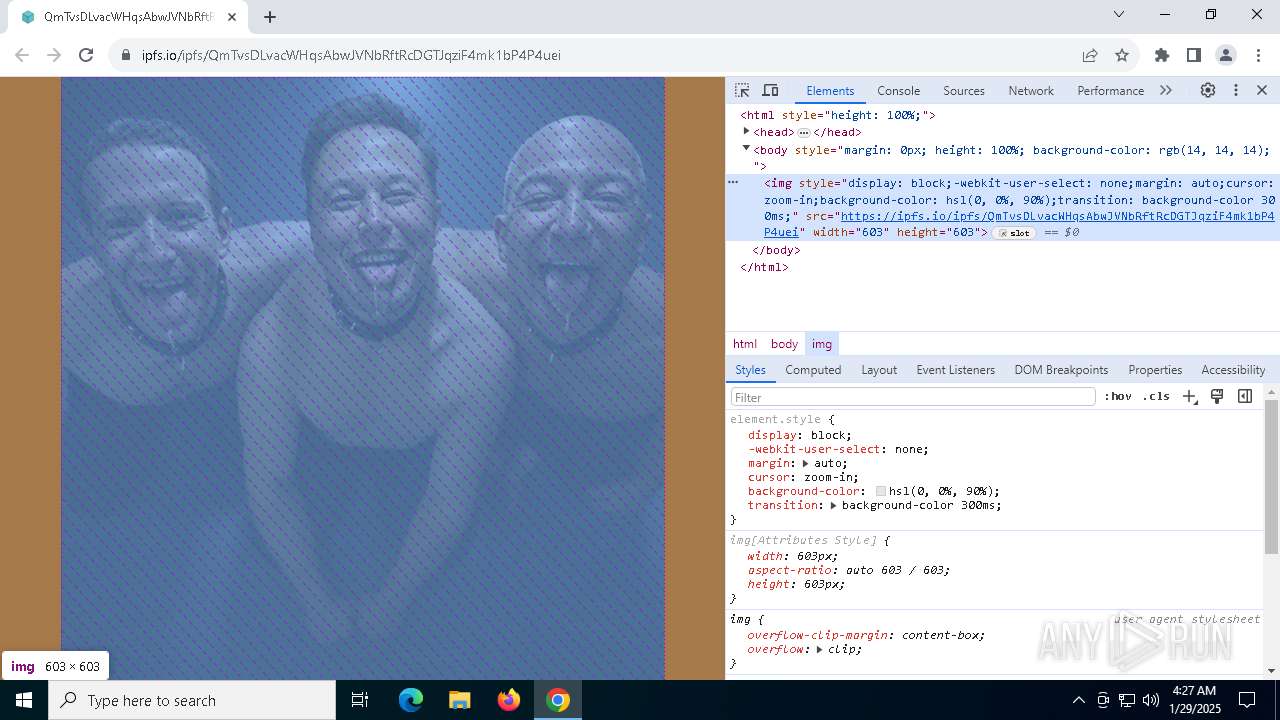
Task: Open the Accessibility tab
Action: (x=1233, y=370)
